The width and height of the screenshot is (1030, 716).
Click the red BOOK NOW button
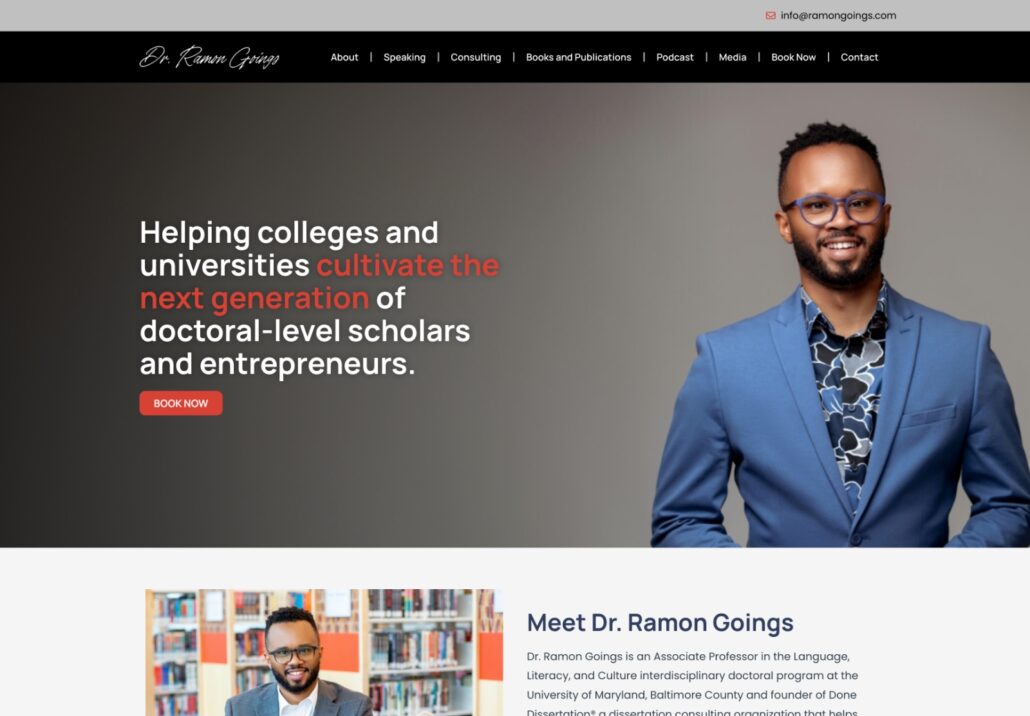point(181,403)
